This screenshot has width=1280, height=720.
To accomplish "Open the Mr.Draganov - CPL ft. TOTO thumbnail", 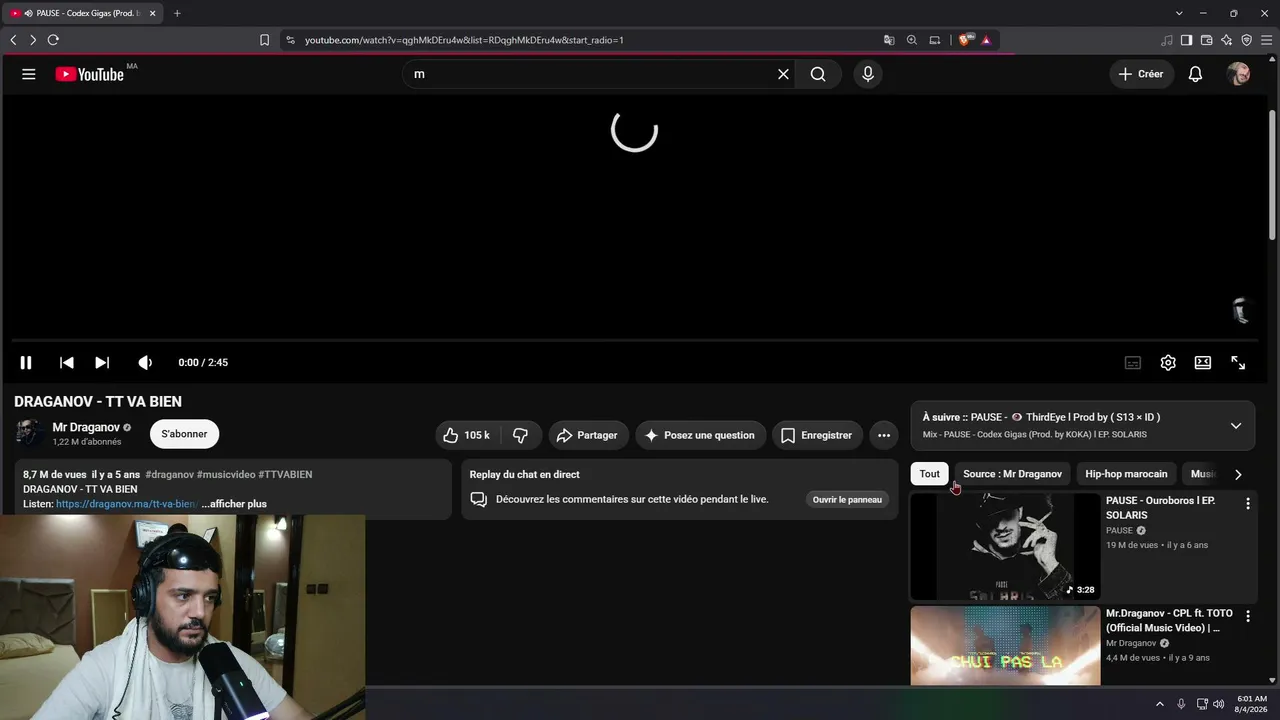I will click(1005, 646).
